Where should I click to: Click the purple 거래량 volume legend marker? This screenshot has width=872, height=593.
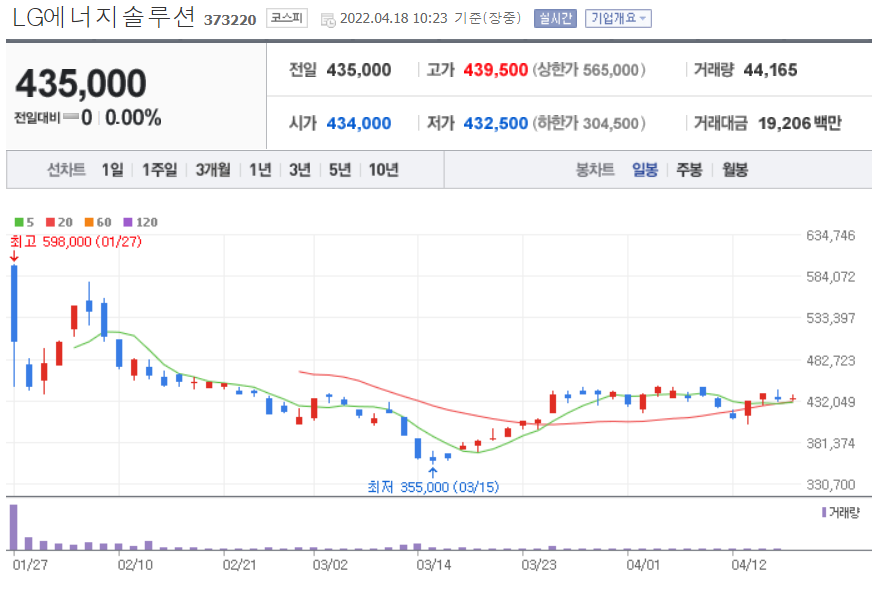click(x=824, y=512)
